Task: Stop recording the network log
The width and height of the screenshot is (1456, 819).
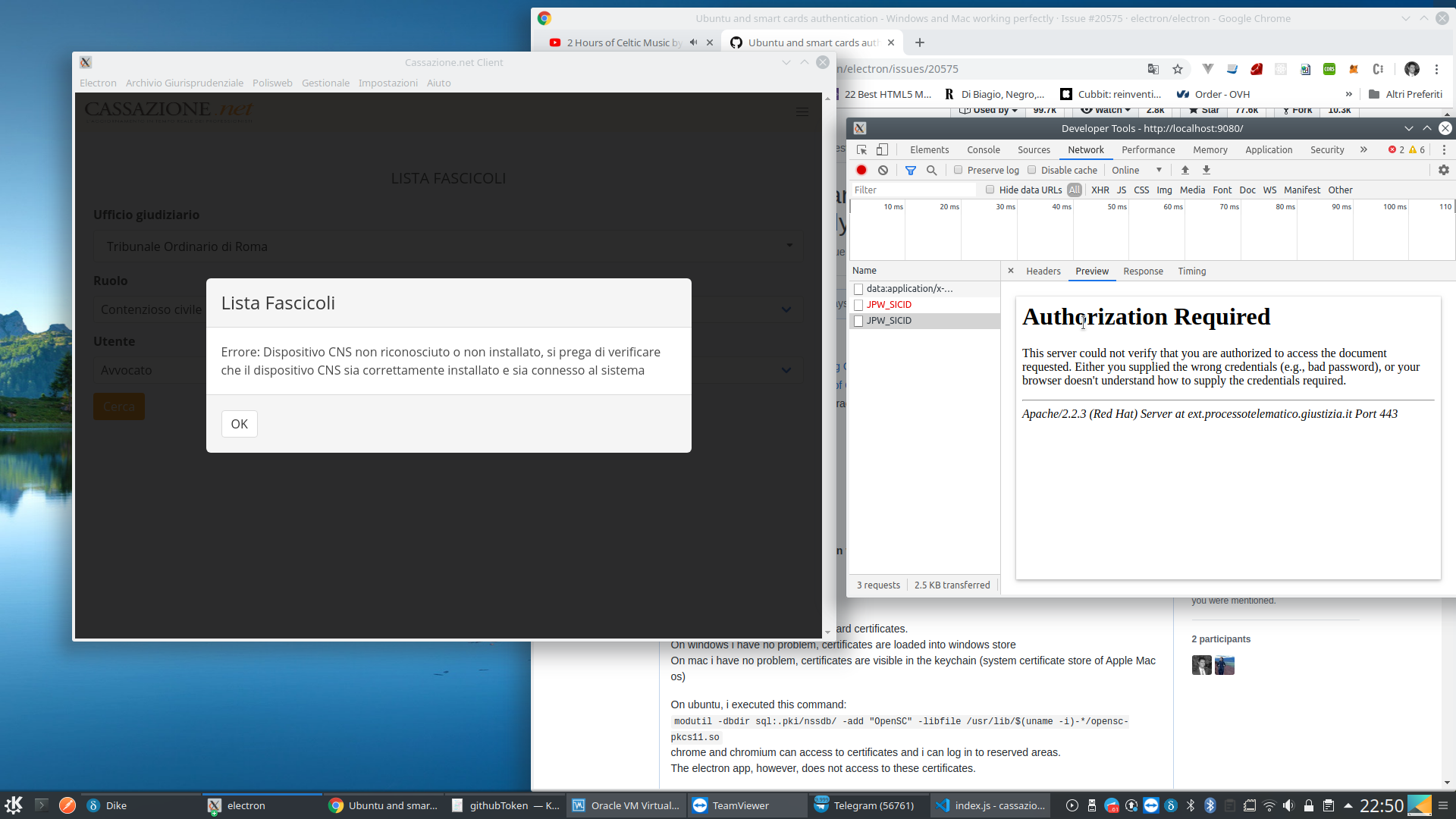Action: coord(861,170)
